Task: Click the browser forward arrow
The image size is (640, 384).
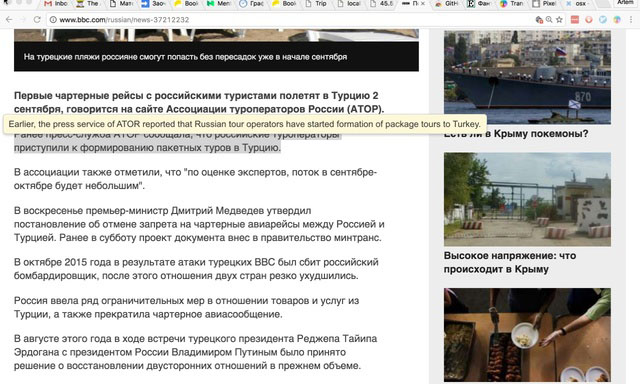Action: coord(23,20)
